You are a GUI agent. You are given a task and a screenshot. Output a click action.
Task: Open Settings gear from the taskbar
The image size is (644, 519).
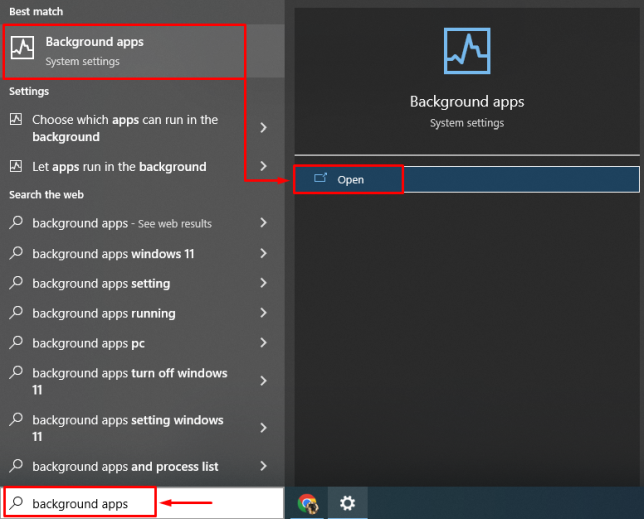[347, 503]
